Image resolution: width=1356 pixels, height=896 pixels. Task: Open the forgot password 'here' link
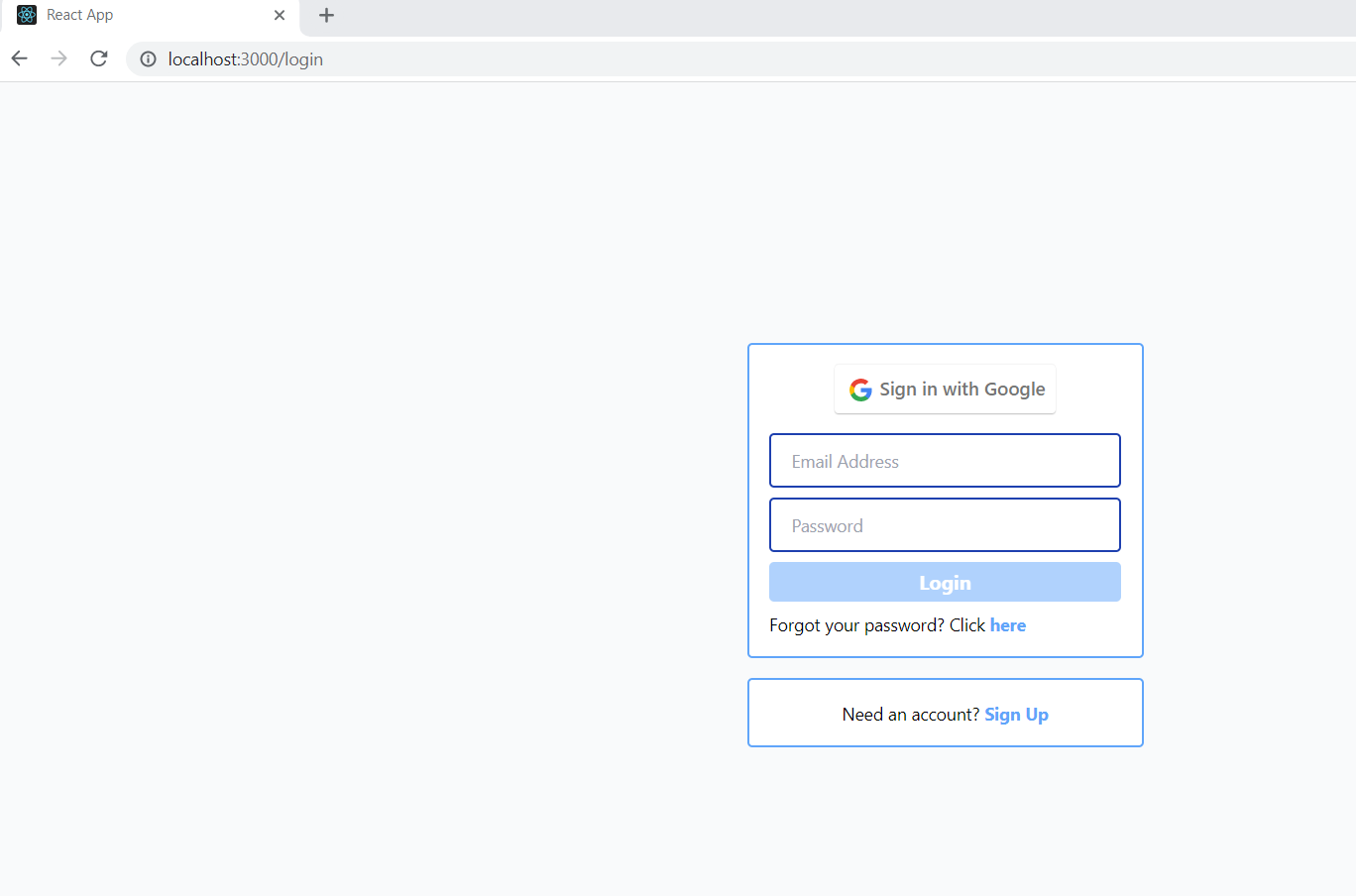pos(1008,625)
